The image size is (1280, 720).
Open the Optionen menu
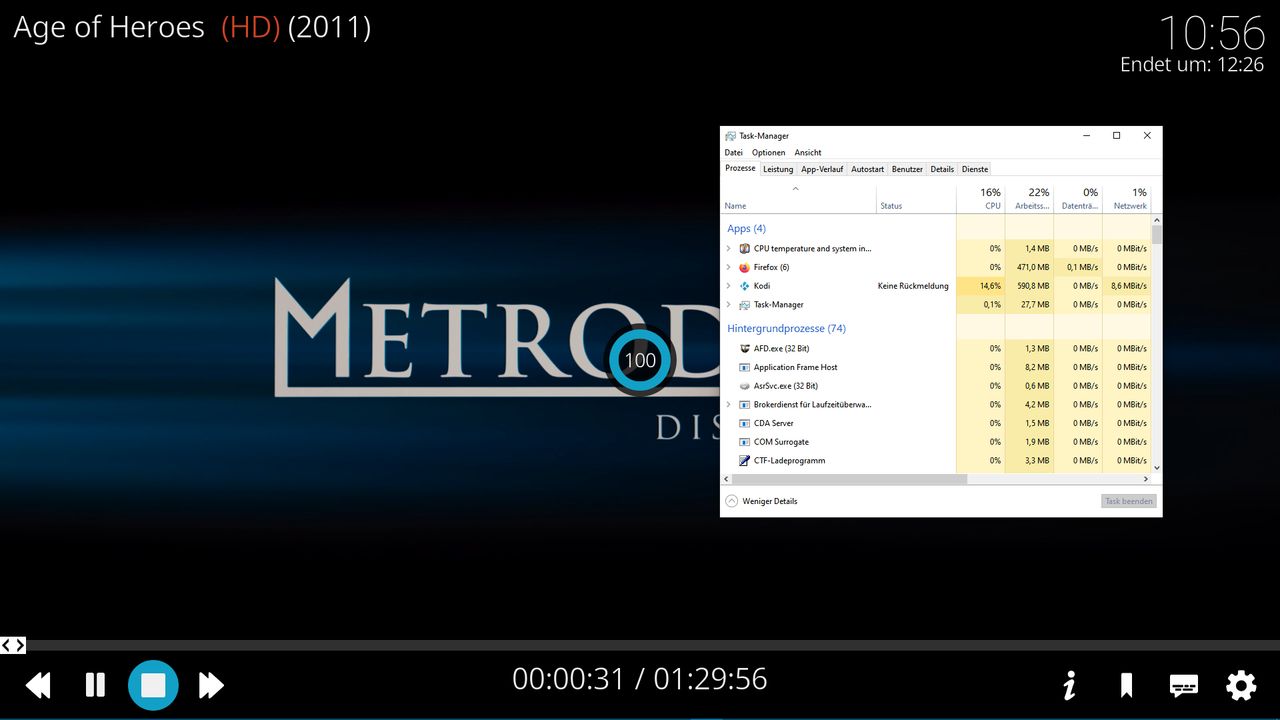pos(769,153)
